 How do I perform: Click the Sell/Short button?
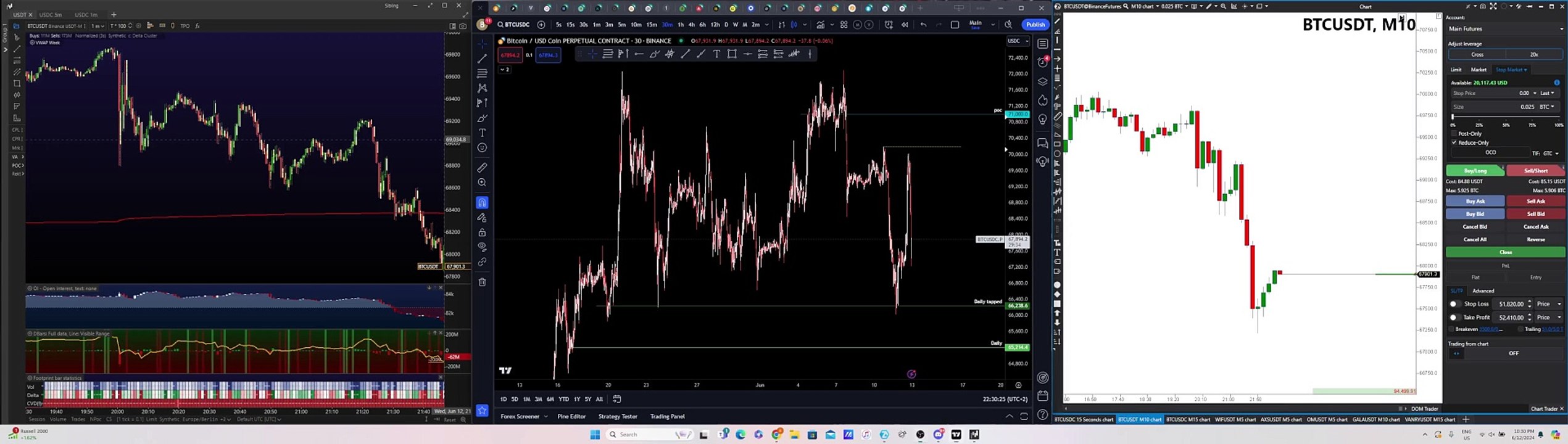1536,171
